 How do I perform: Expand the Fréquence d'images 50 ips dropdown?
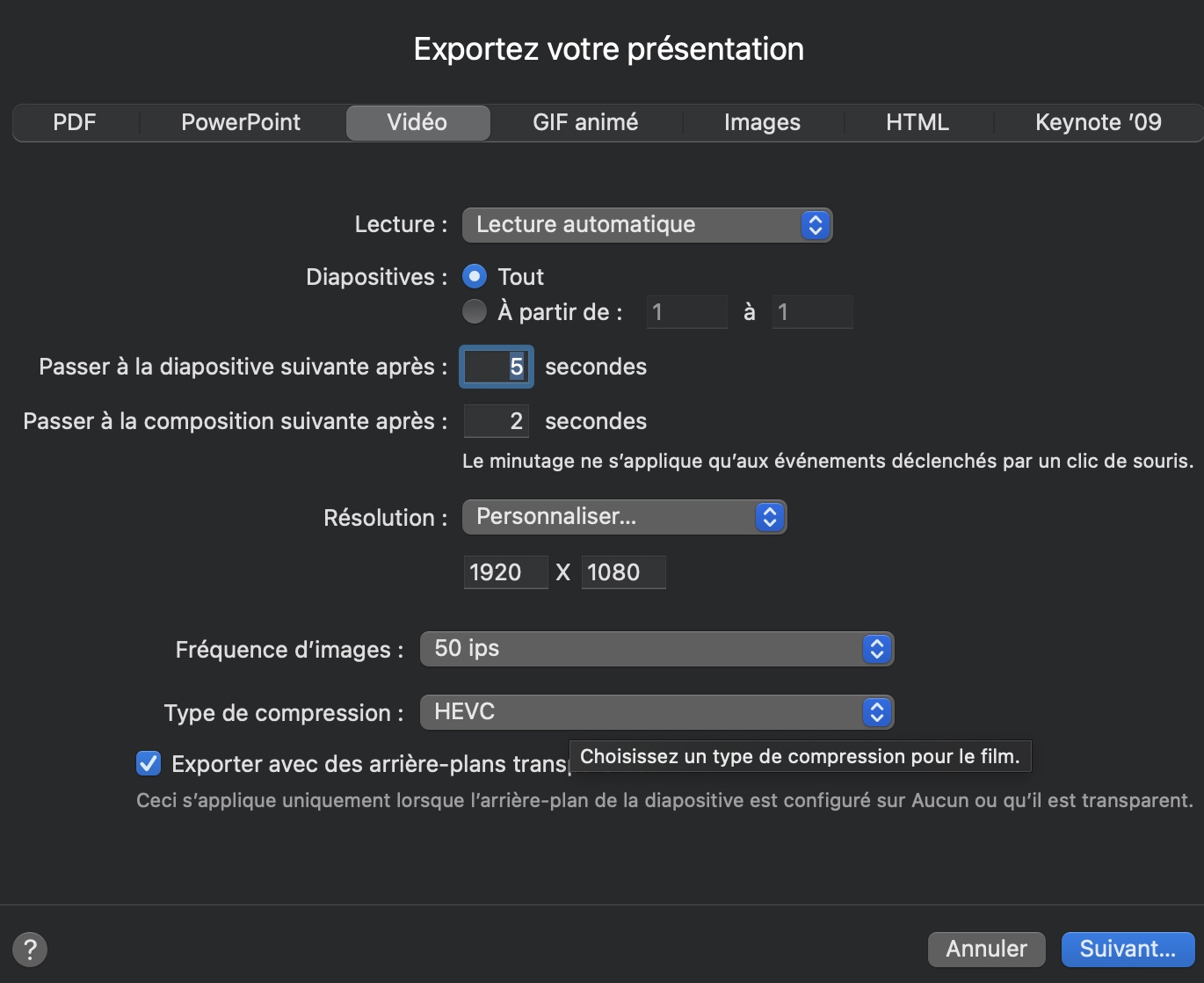pyautogui.click(x=656, y=649)
